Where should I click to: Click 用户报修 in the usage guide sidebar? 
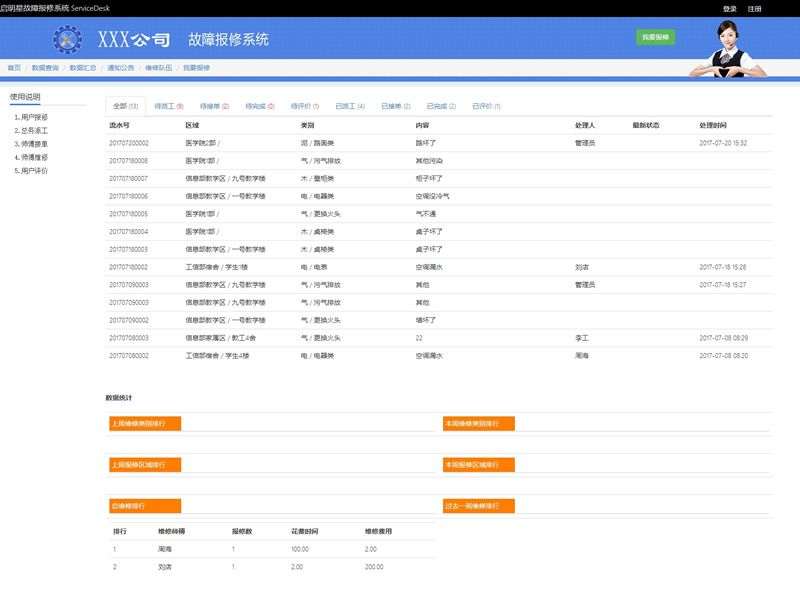coord(33,117)
